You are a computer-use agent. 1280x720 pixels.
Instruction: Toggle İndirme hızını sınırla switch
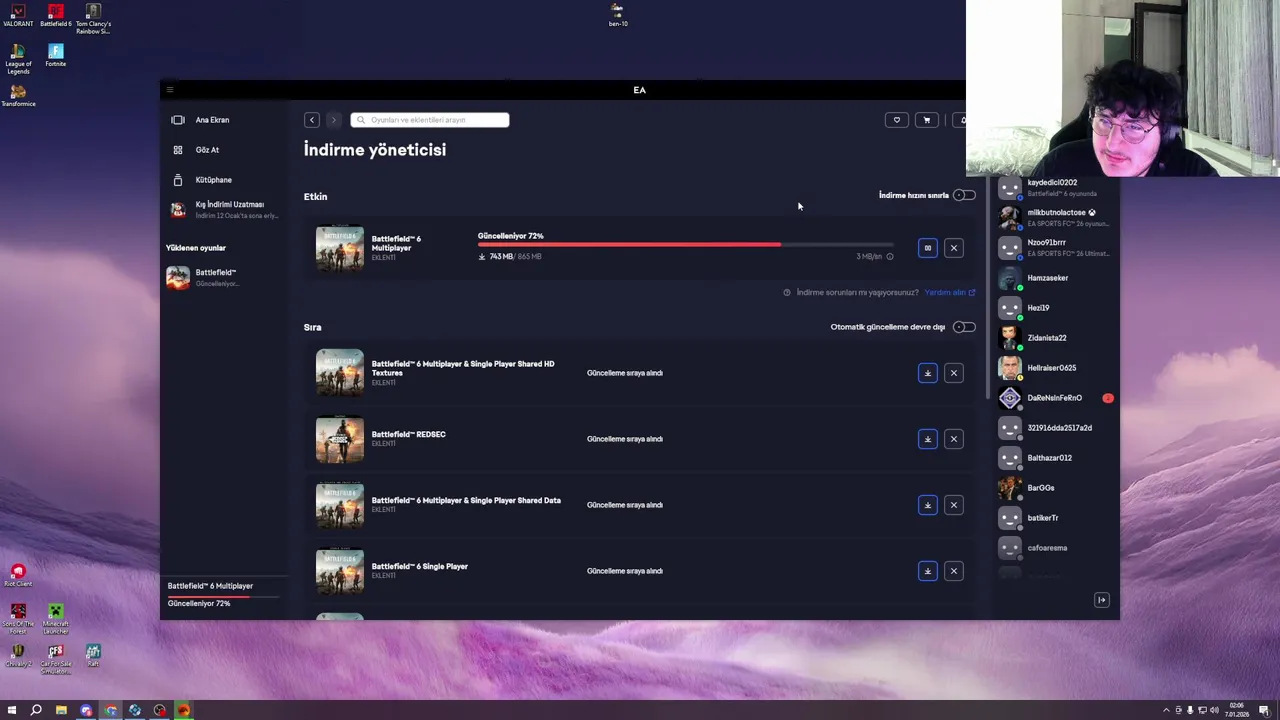pos(963,195)
